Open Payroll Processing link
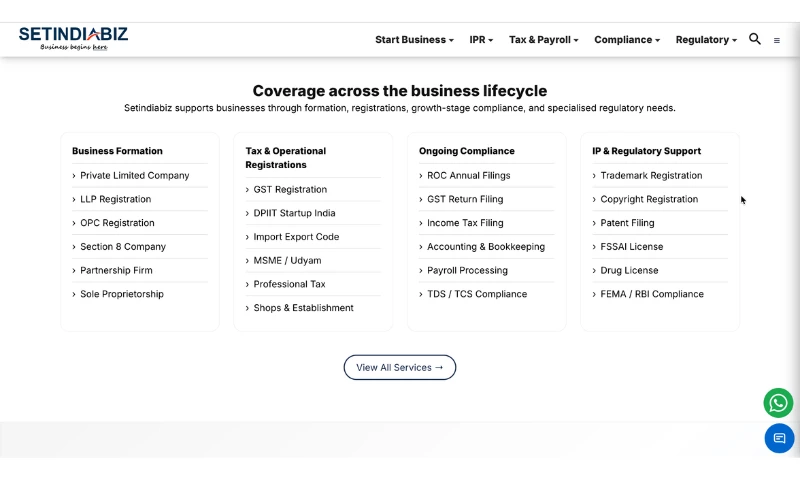The width and height of the screenshot is (800, 480). [467, 270]
